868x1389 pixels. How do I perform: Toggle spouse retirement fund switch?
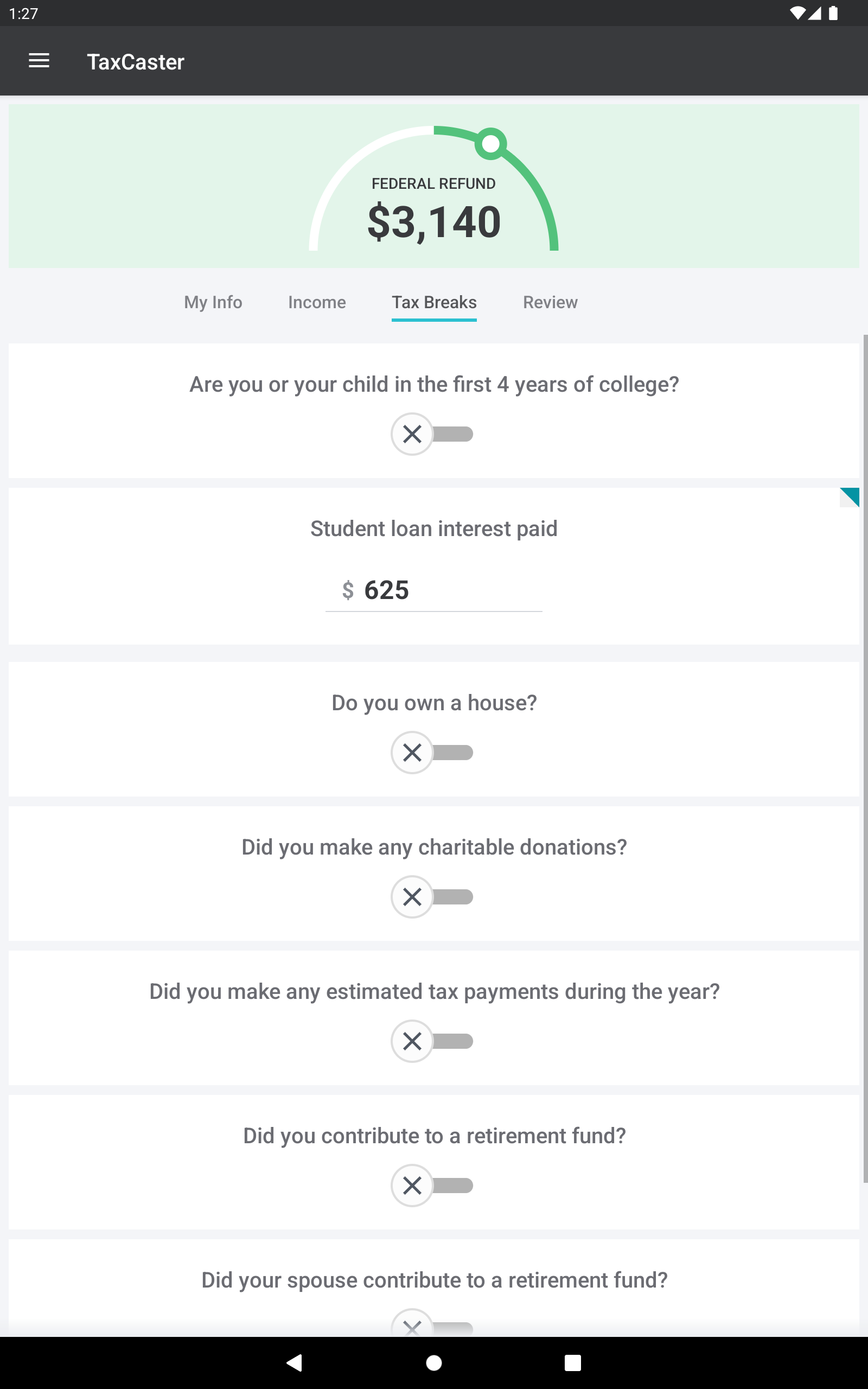tap(432, 1323)
